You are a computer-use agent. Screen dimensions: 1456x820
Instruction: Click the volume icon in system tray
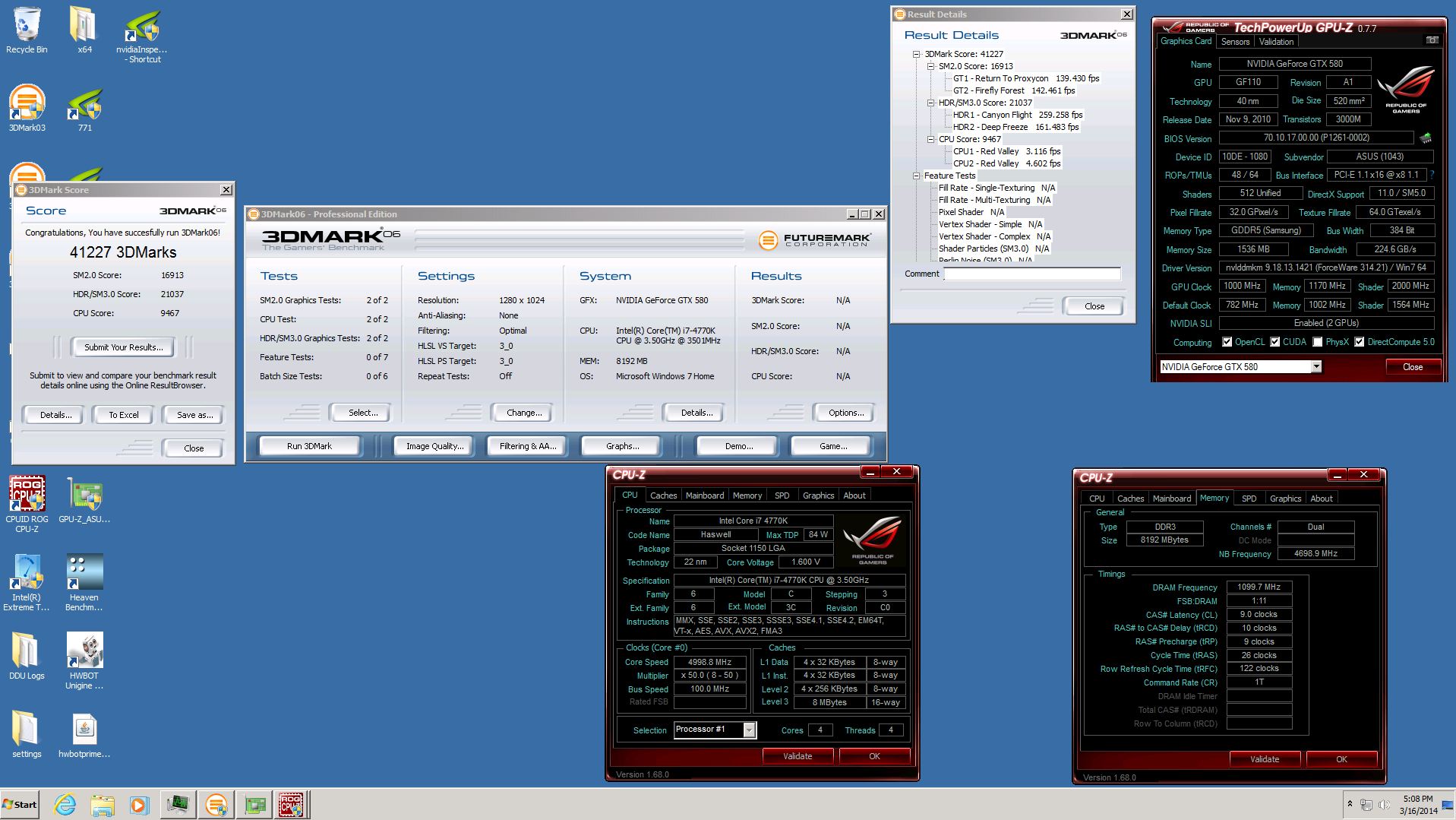1383,805
